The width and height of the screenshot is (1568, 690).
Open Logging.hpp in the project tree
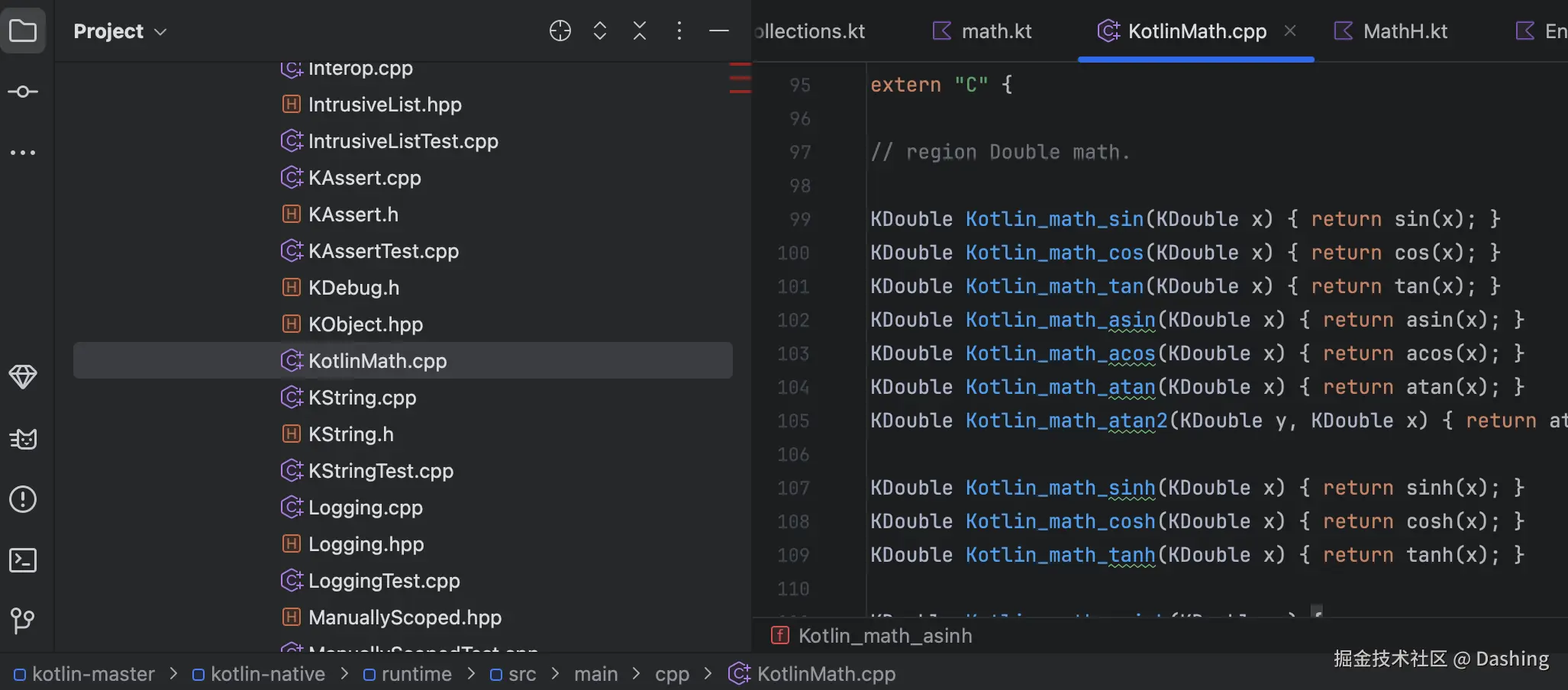pyautogui.click(x=366, y=544)
